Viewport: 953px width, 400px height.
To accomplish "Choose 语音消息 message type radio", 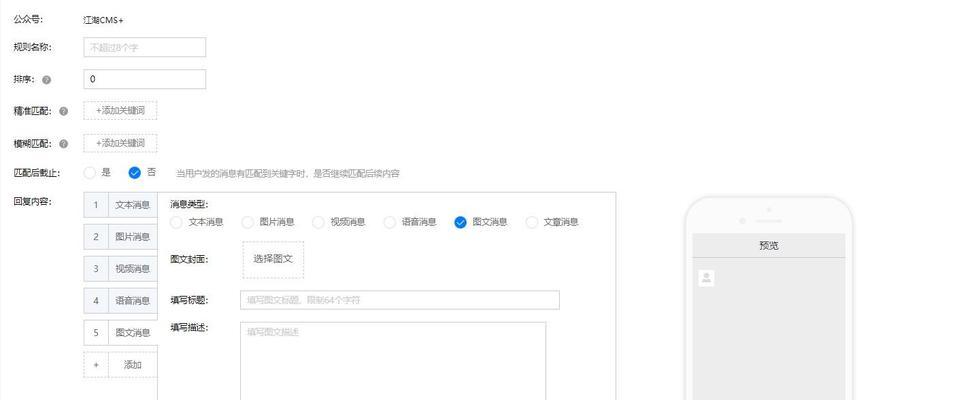I will tap(390, 222).
